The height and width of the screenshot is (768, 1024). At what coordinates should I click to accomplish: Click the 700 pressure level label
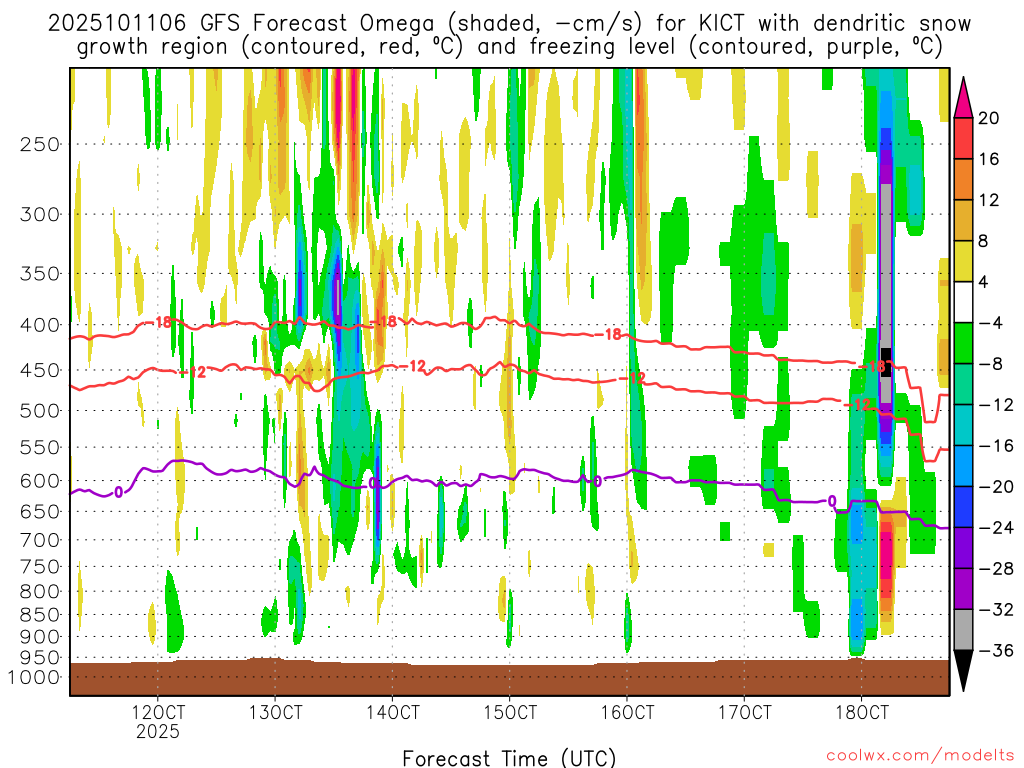[40, 540]
